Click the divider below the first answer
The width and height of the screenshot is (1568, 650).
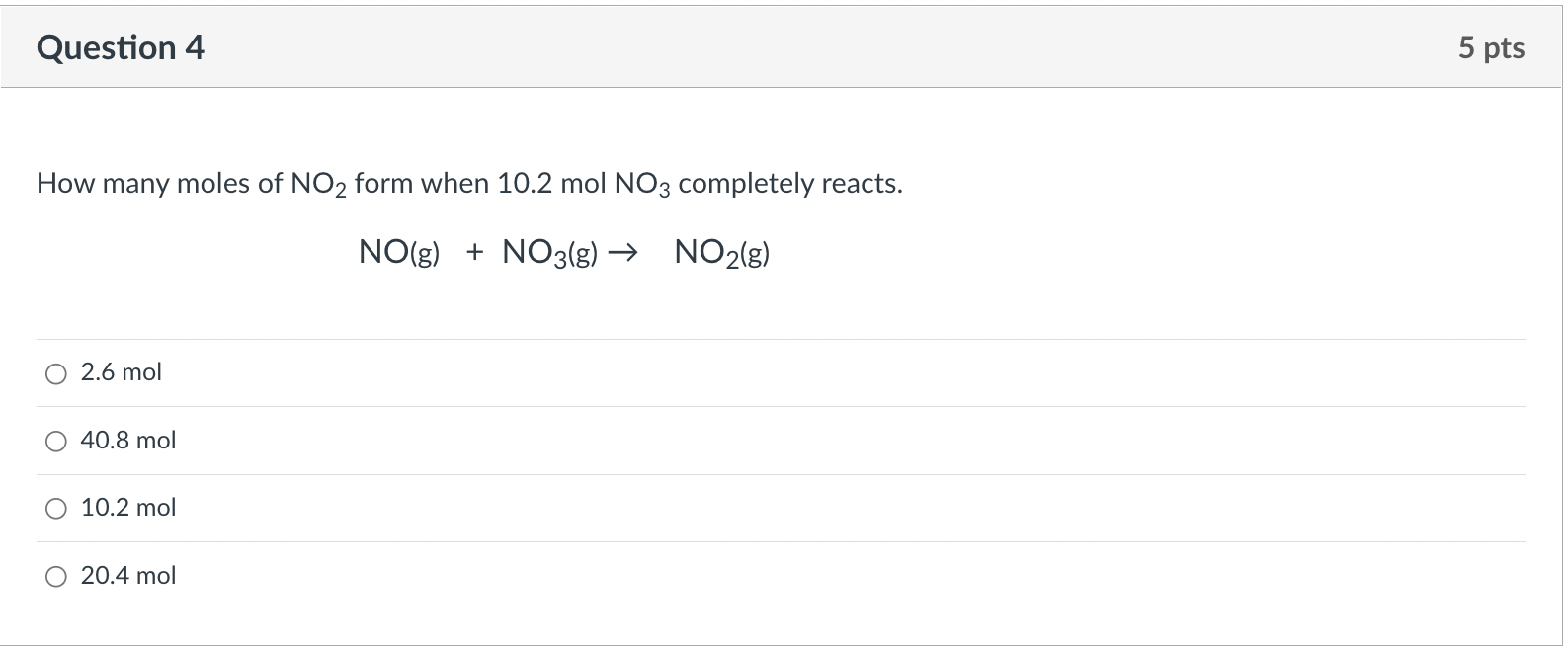point(781,406)
